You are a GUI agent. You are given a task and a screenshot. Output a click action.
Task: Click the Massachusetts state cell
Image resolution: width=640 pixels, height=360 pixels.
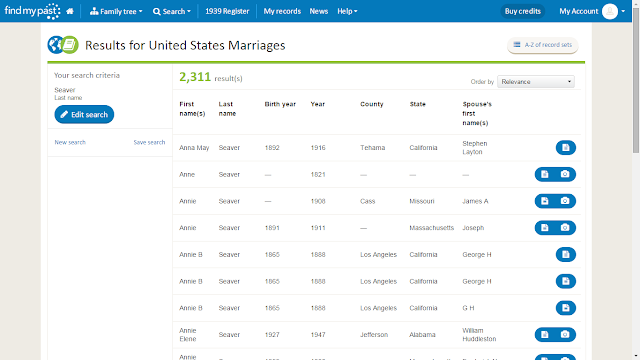(x=431, y=228)
